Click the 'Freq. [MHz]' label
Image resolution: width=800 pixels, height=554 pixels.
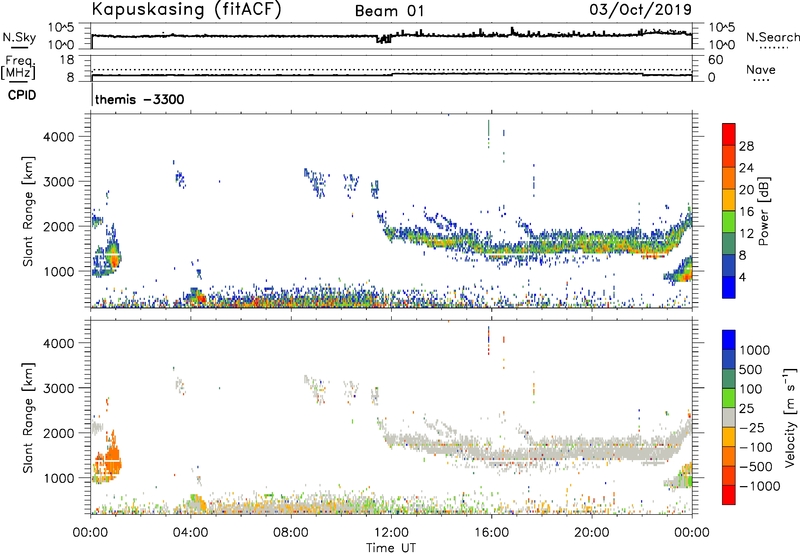coord(19,67)
